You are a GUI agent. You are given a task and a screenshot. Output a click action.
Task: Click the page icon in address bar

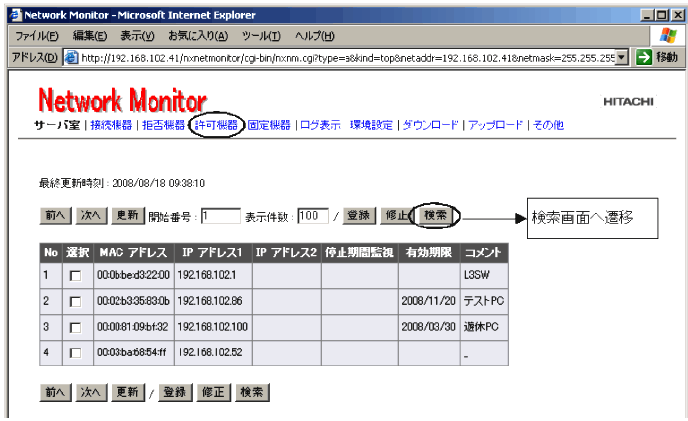(x=71, y=58)
